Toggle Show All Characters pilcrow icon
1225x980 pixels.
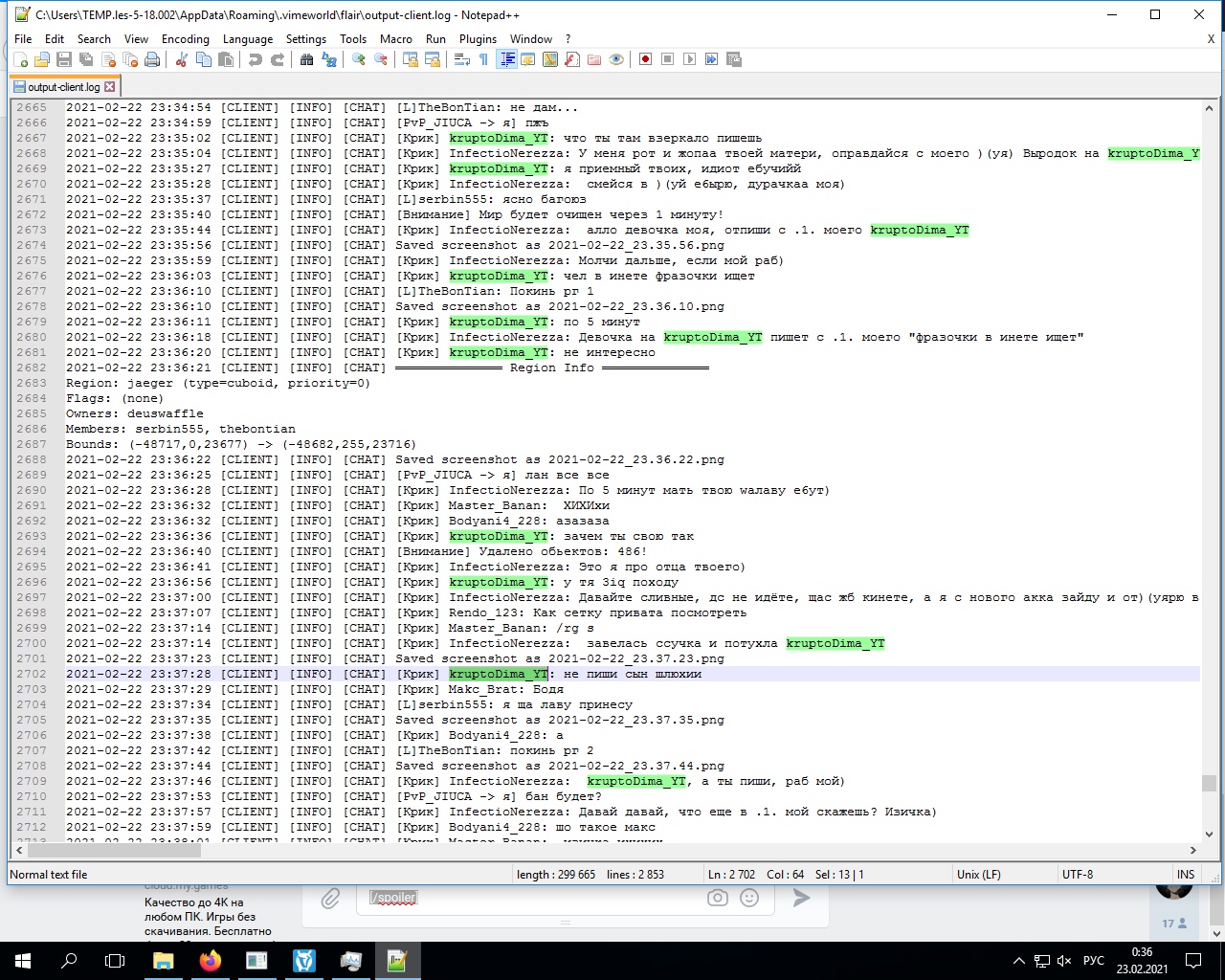(484, 59)
